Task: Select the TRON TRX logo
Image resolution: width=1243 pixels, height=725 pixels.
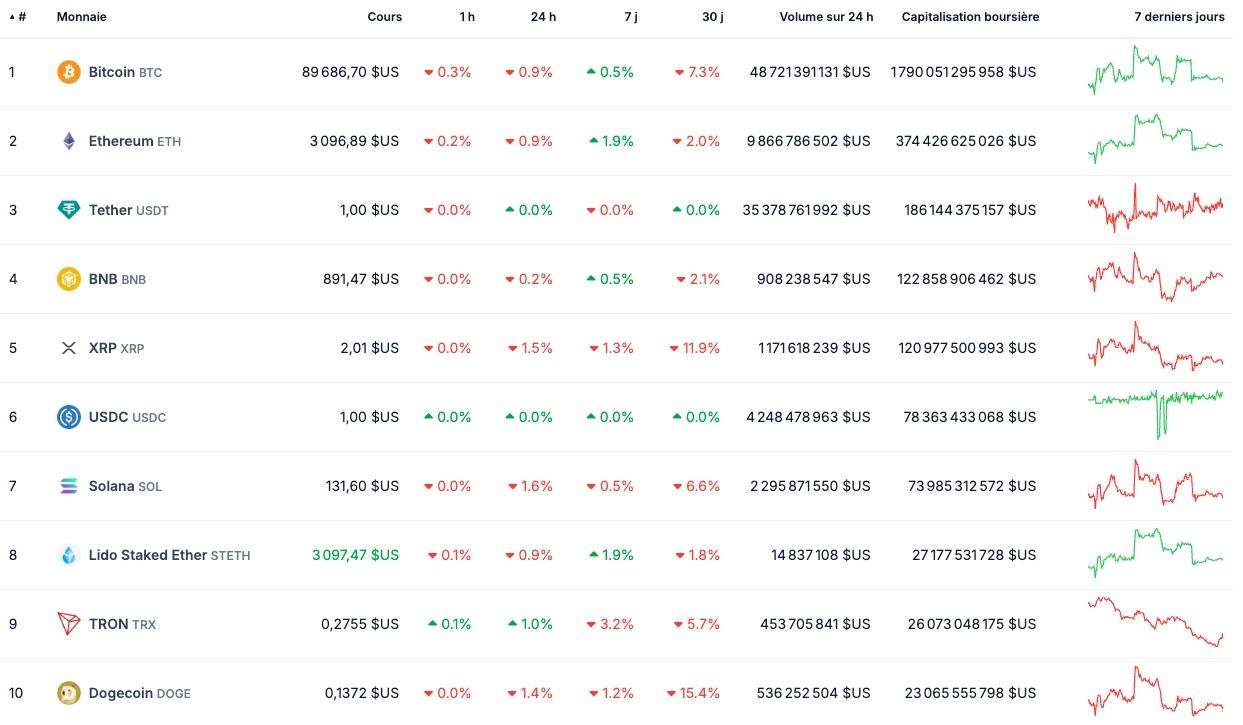Action: click(68, 624)
